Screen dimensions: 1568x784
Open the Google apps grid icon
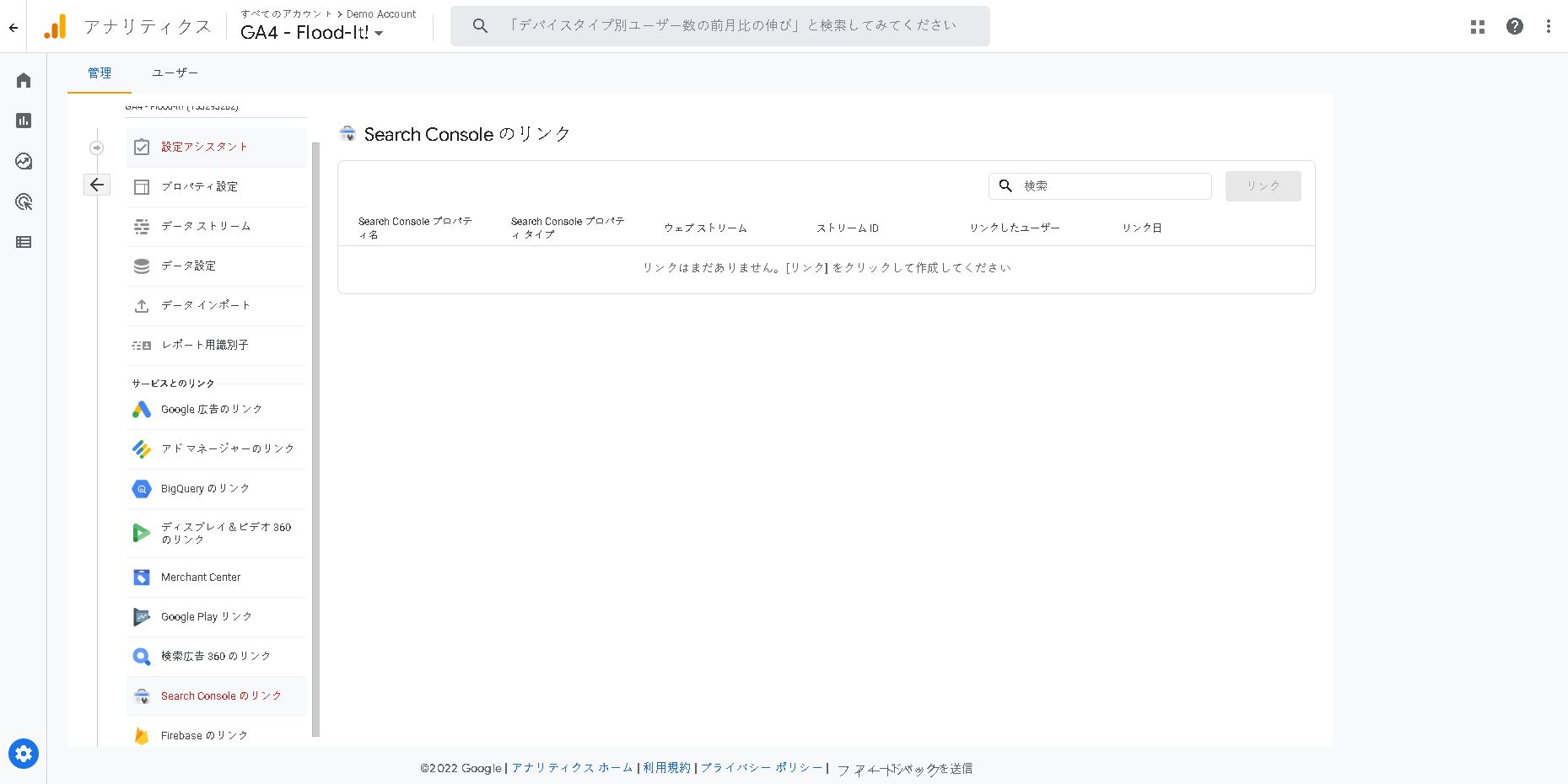[1478, 27]
